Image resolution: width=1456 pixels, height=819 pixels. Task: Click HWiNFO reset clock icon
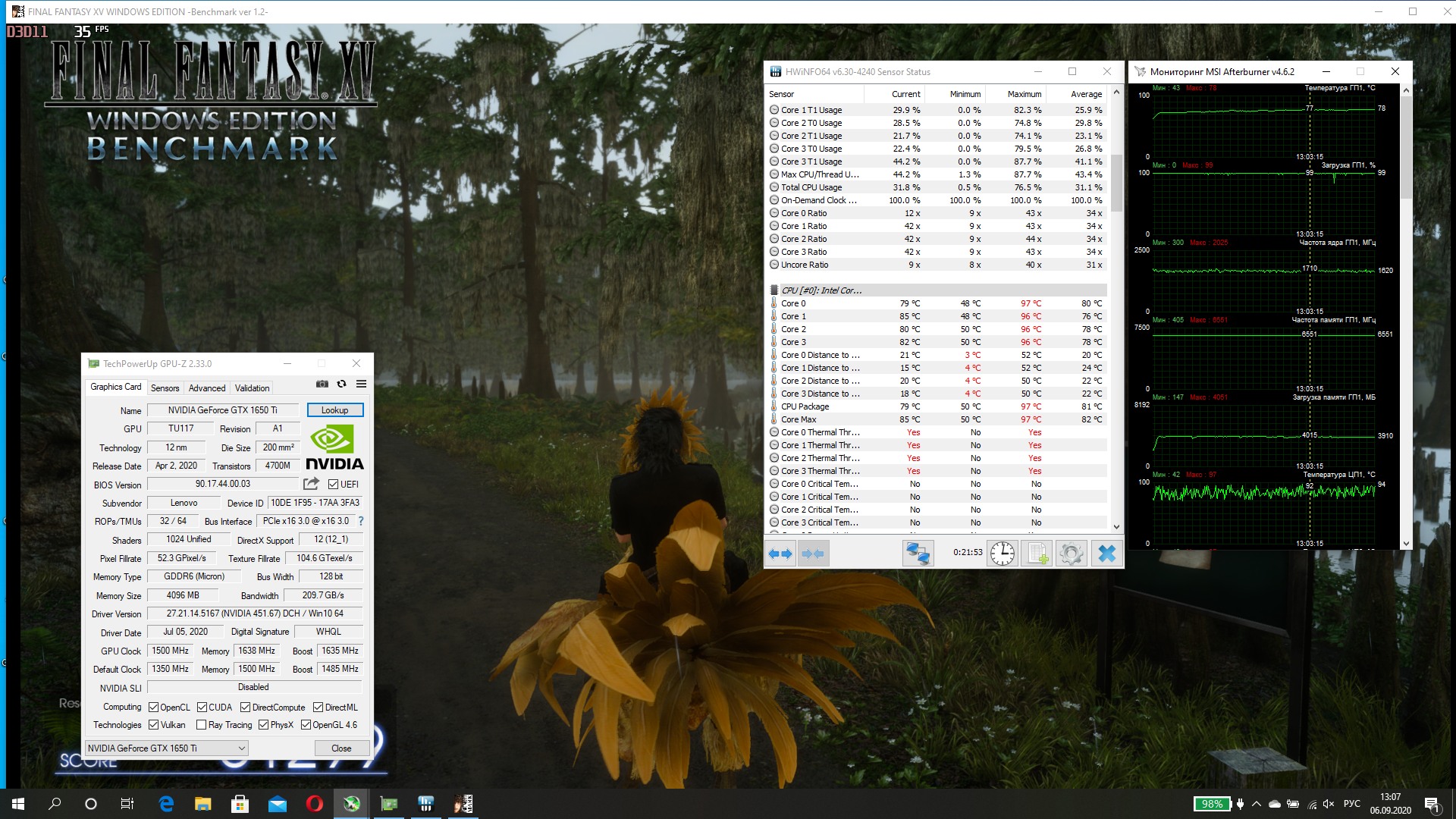(1003, 554)
